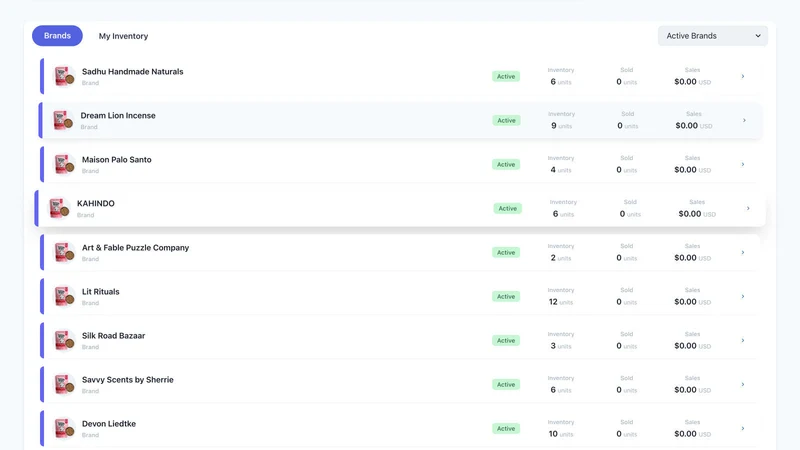Open Sadhu Handmade Naturals brand name
800x450 pixels.
coord(133,71)
